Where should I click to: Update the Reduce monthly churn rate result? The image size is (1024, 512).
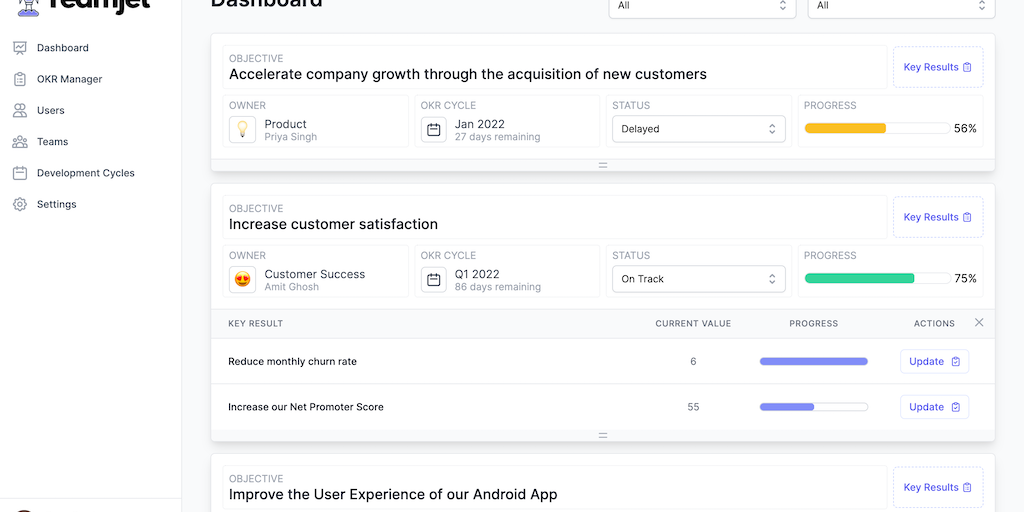click(934, 361)
